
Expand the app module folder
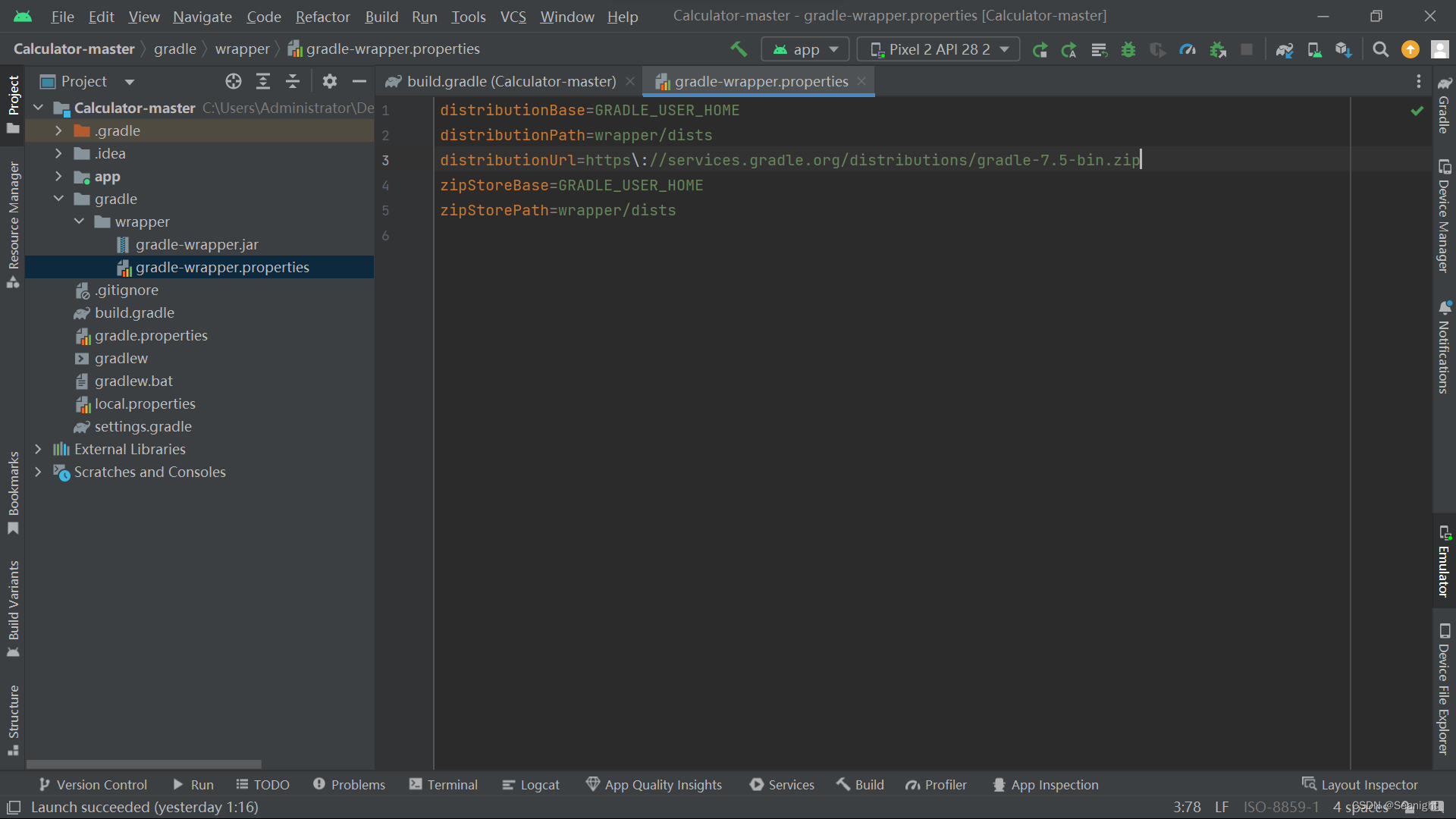click(x=58, y=176)
